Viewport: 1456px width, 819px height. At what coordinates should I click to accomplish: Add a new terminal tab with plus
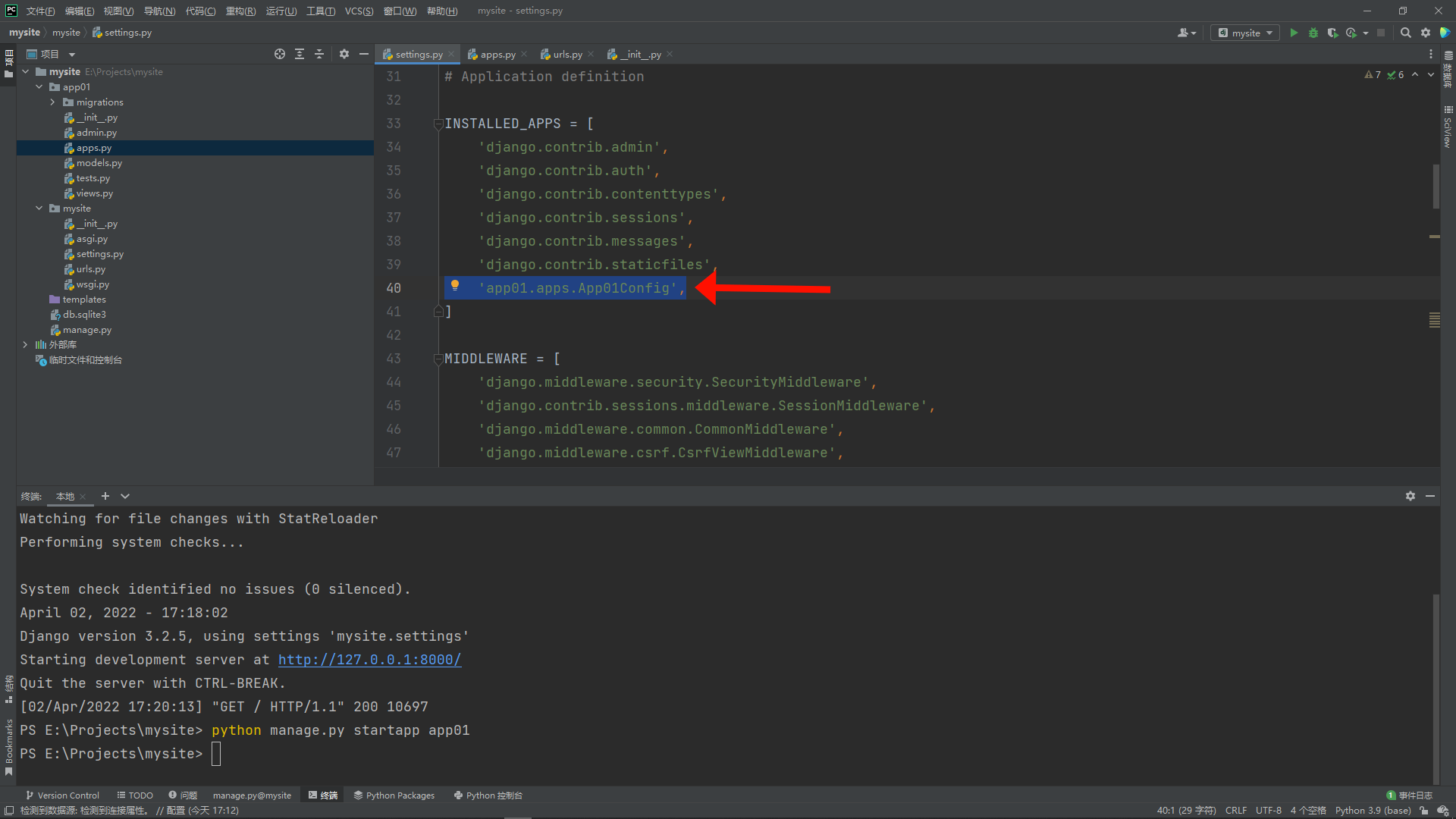pyautogui.click(x=105, y=496)
